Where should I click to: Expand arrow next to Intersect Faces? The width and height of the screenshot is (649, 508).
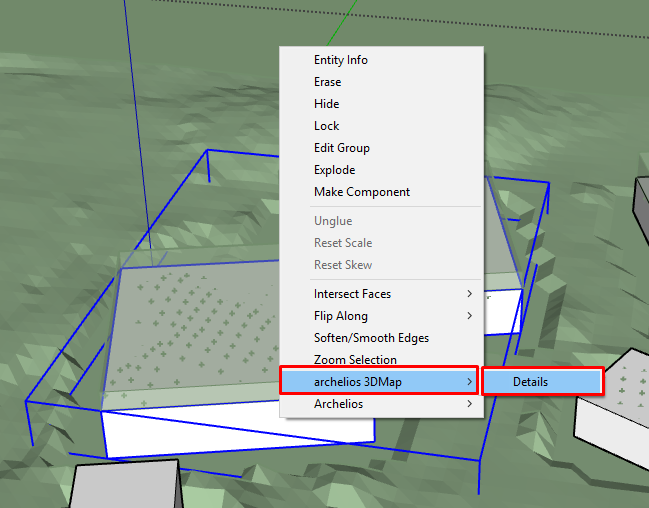[469, 294]
